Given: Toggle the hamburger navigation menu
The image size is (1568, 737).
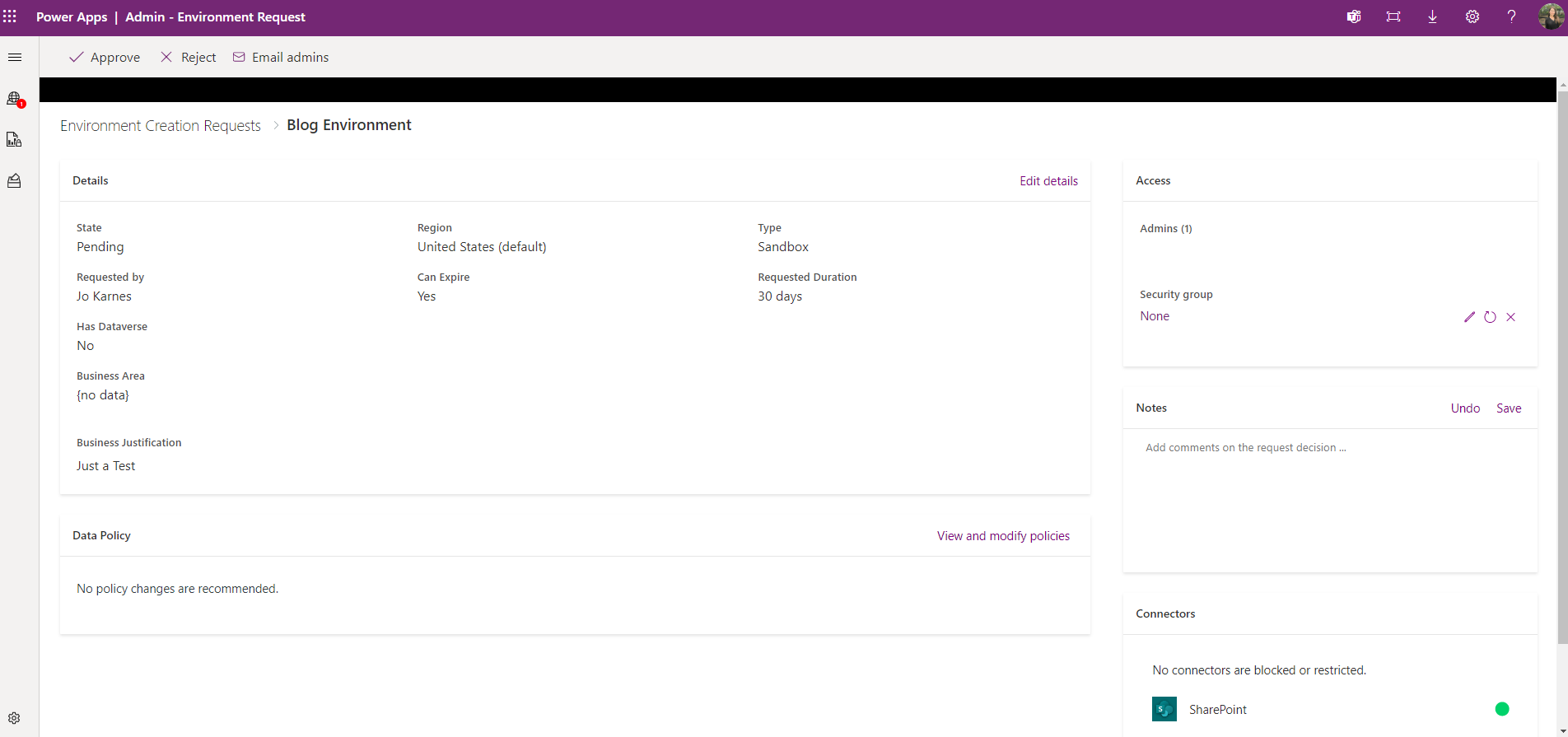Looking at the screenshot, I should (x=15, y=58).
